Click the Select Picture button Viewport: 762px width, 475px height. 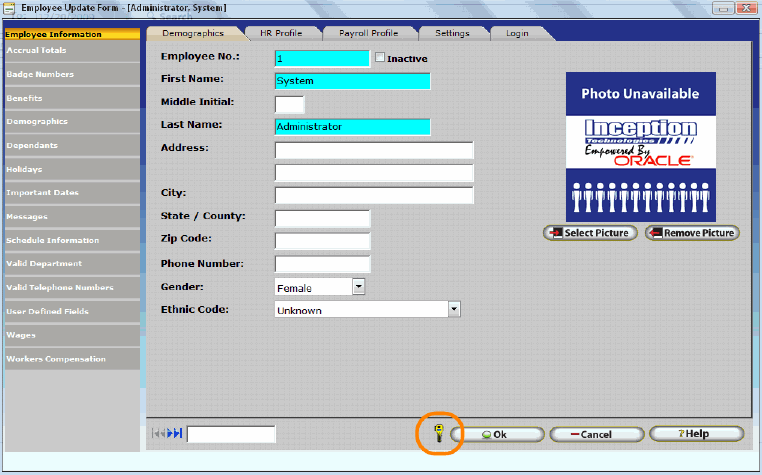(x=588, y=233)
